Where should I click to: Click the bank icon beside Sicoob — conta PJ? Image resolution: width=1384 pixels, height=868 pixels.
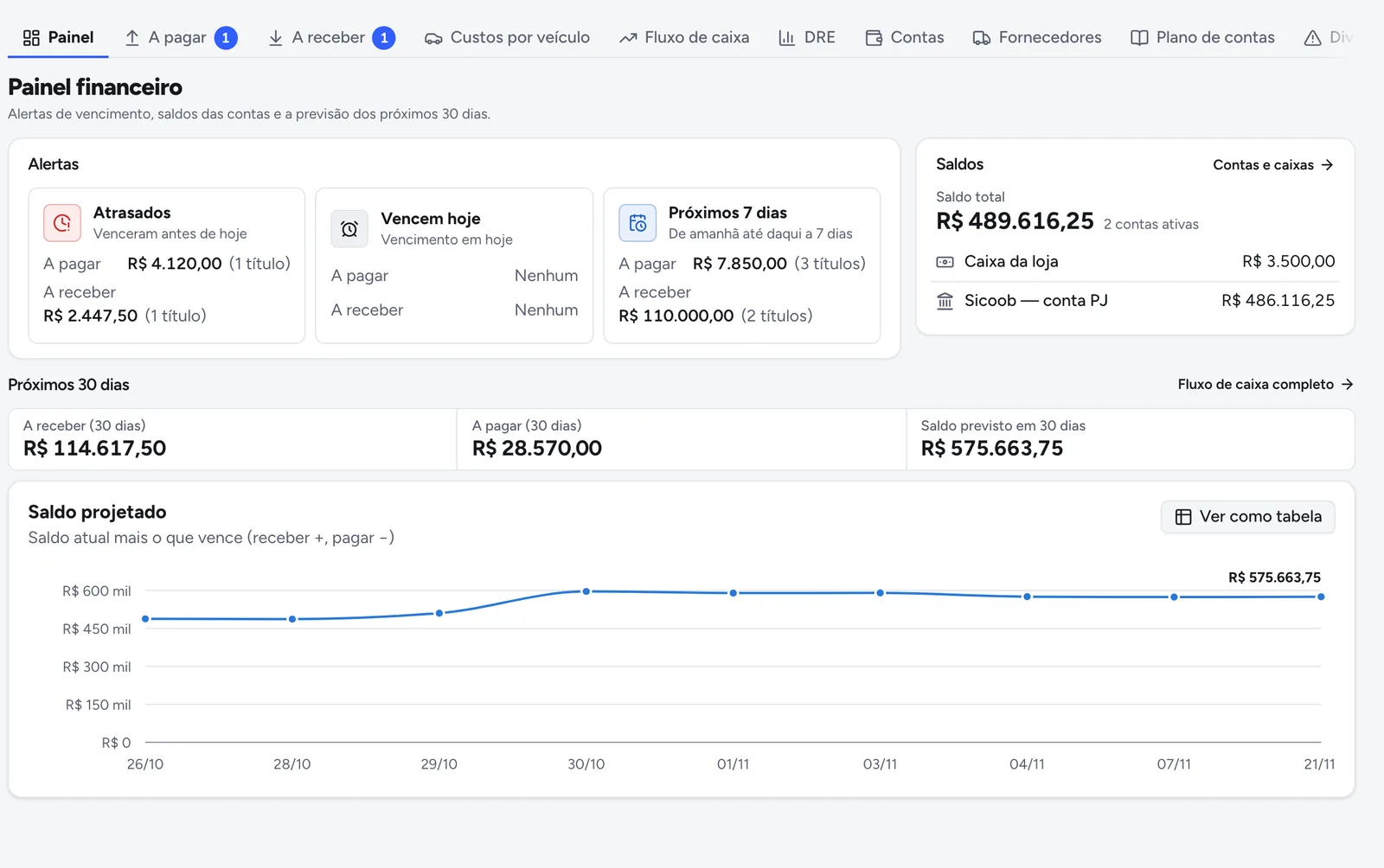click(x=945, y=301)
